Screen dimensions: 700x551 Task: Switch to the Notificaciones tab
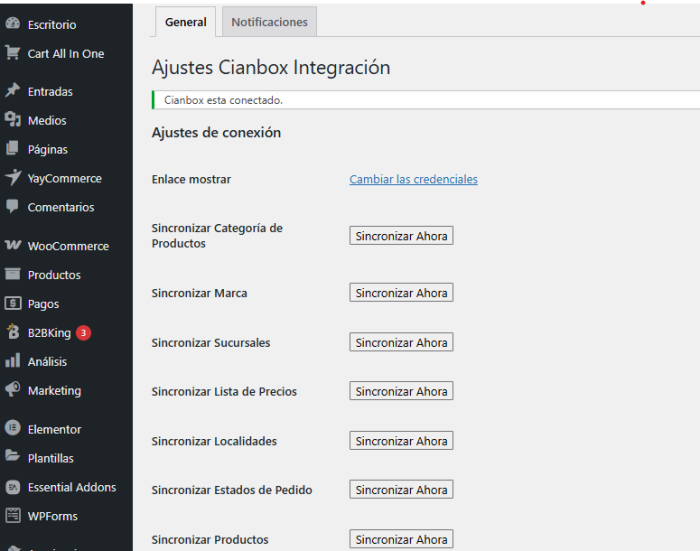[x=269, y=22]
